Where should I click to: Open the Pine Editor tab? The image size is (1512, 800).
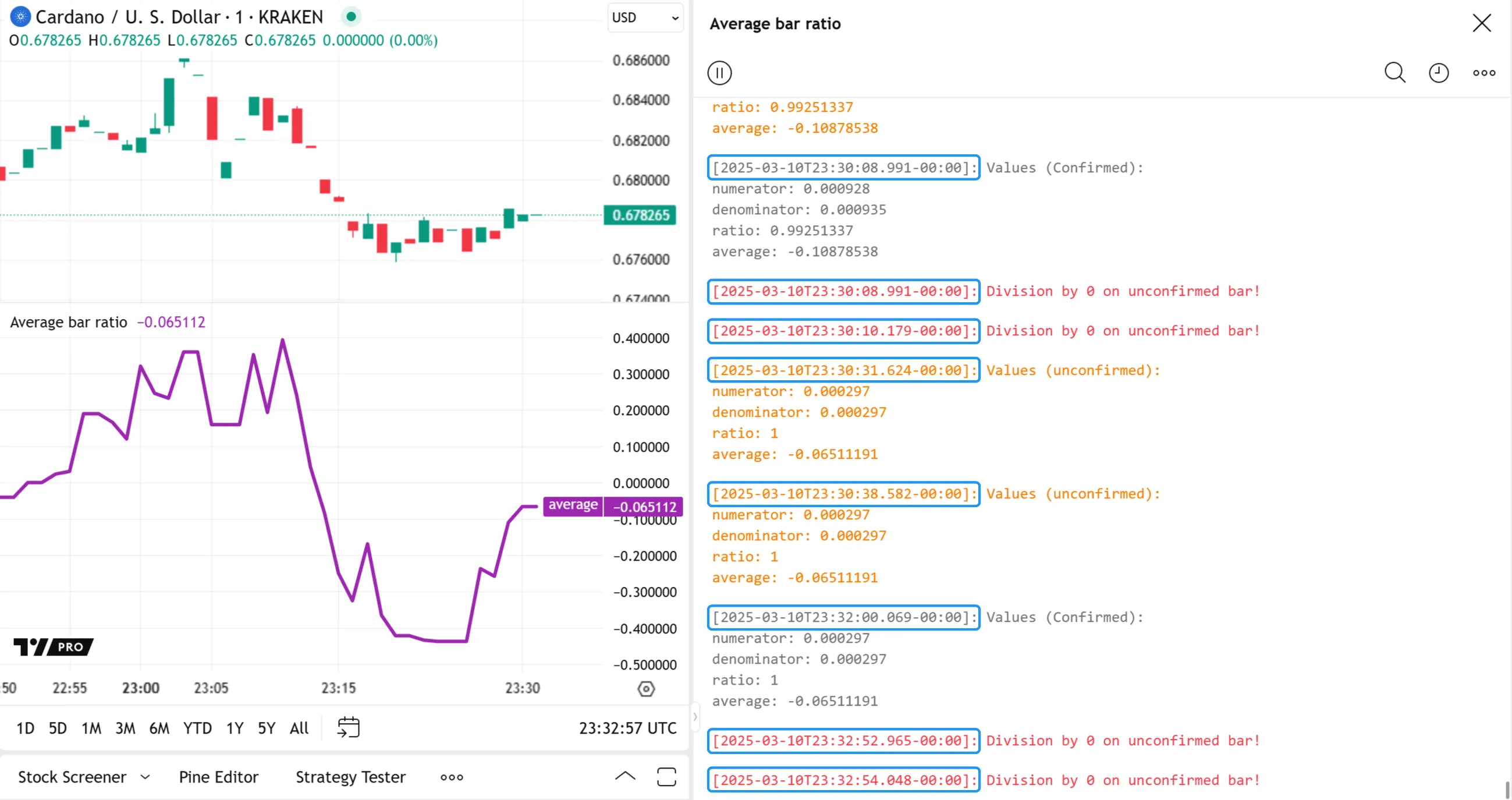click(x=218, y=777)
